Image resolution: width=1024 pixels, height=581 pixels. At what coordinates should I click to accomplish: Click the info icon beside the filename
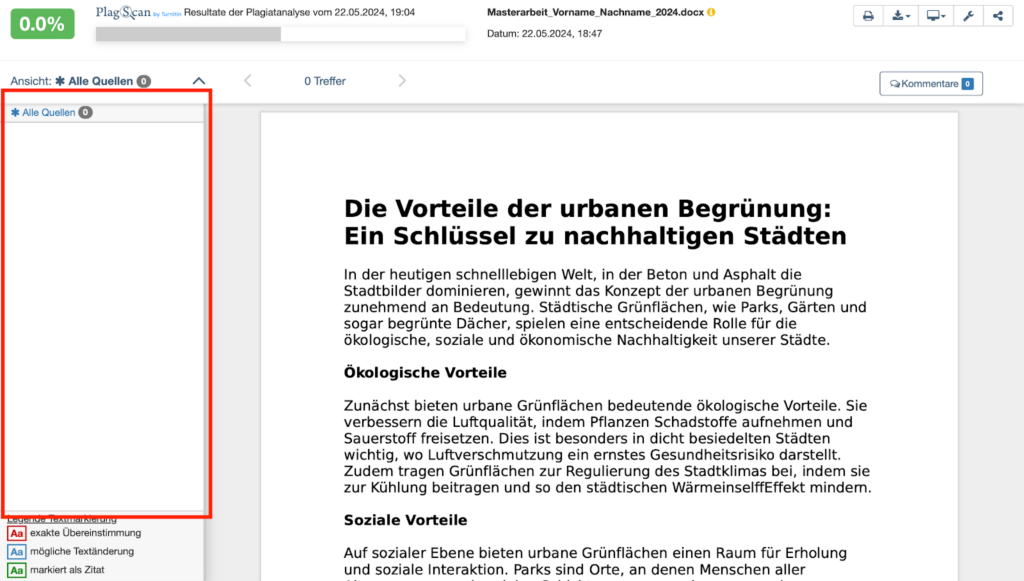(711, 12)
